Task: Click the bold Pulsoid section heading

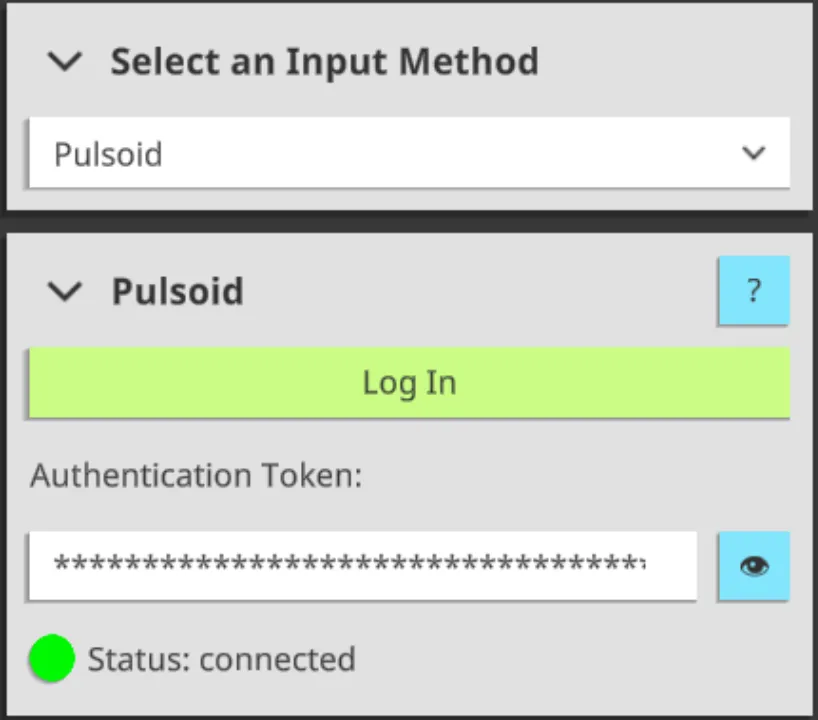Action: coord(178,291)
